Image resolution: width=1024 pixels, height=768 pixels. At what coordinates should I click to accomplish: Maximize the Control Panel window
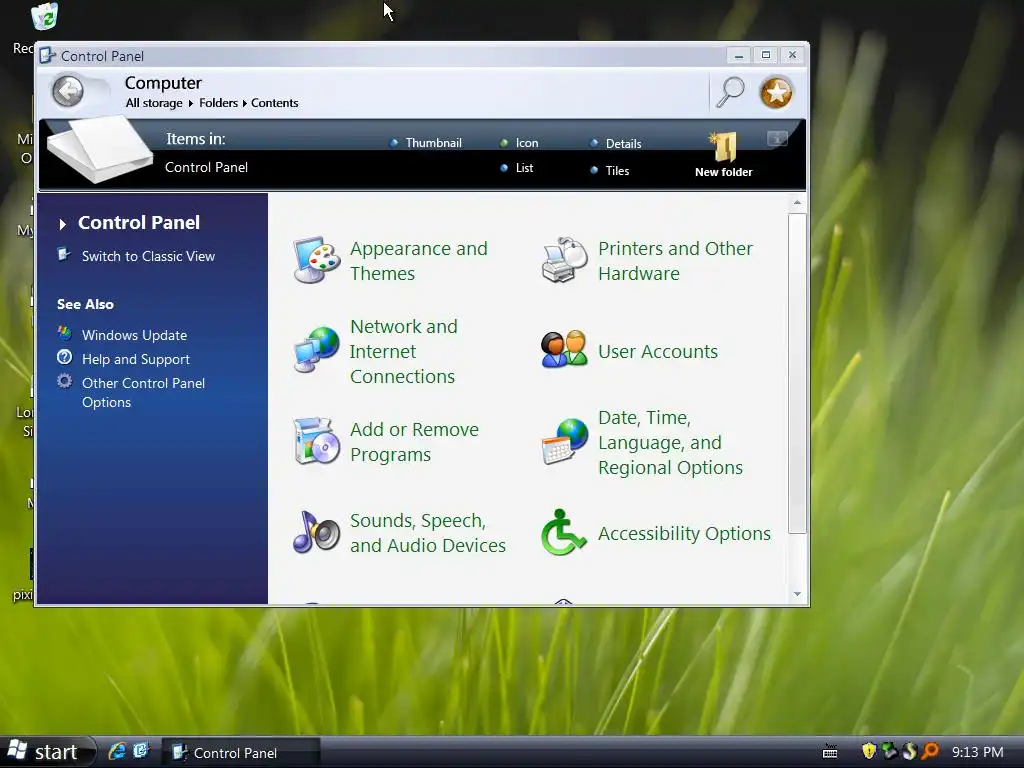765,56
